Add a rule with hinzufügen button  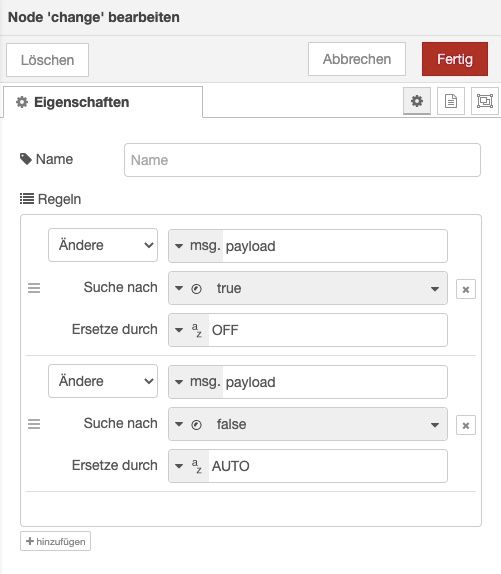[x=56, y=541]
